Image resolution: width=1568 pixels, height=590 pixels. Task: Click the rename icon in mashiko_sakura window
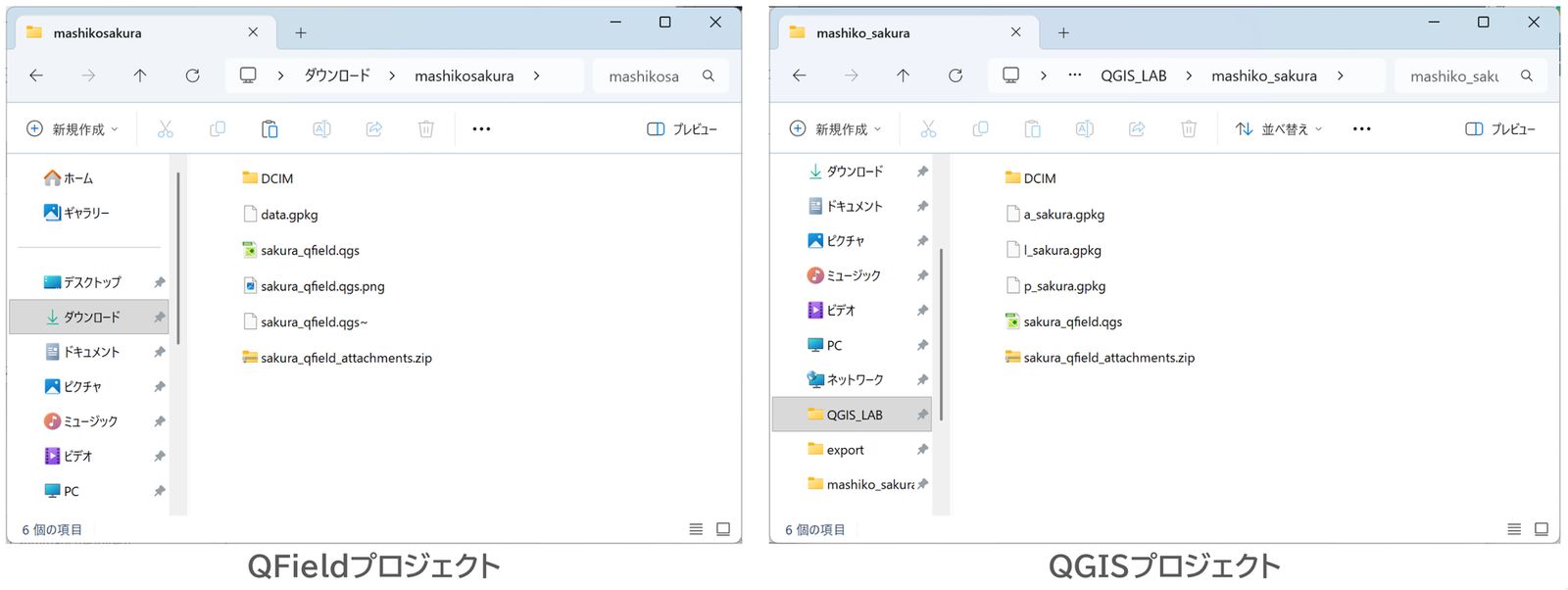(1085, 128)
